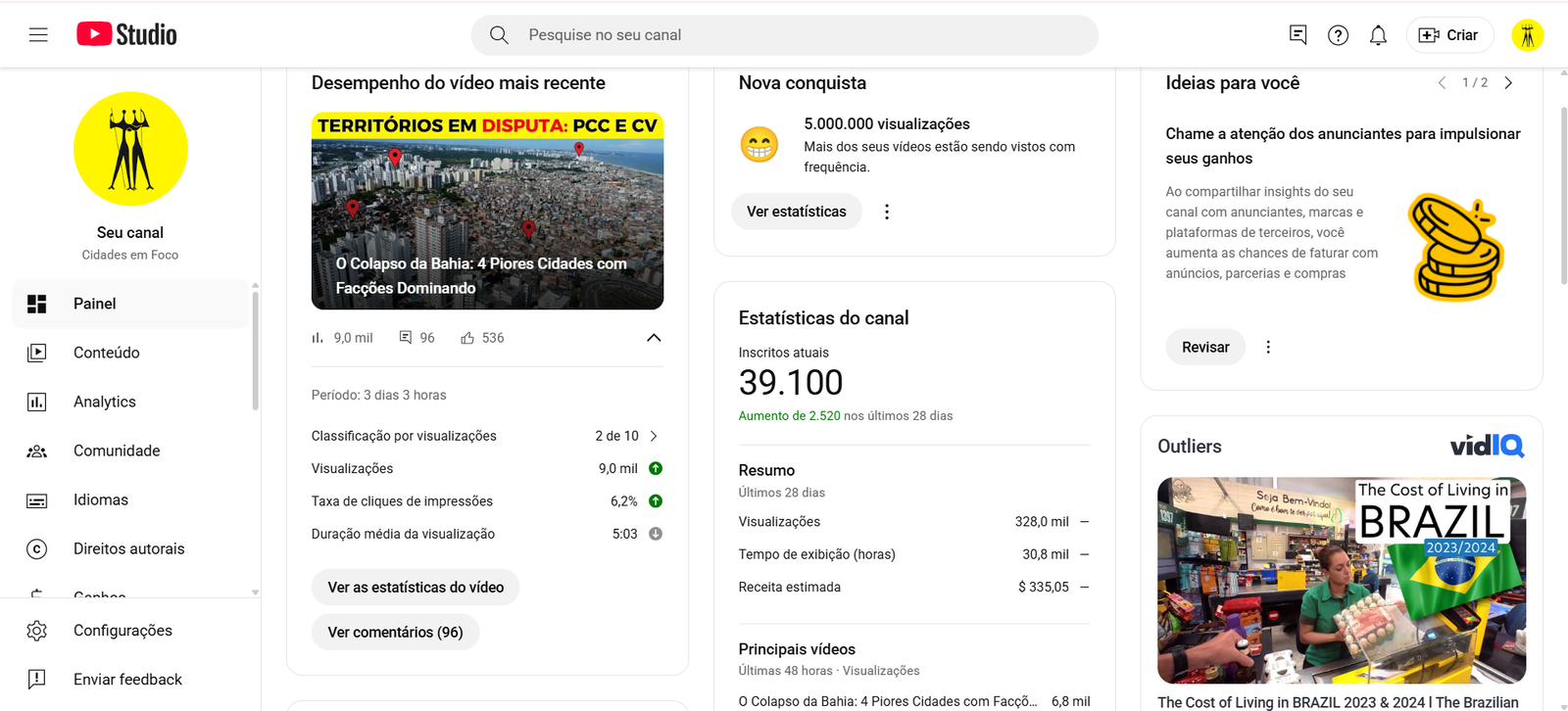Click Ver comentários (96) button

[x=395, y=633]
